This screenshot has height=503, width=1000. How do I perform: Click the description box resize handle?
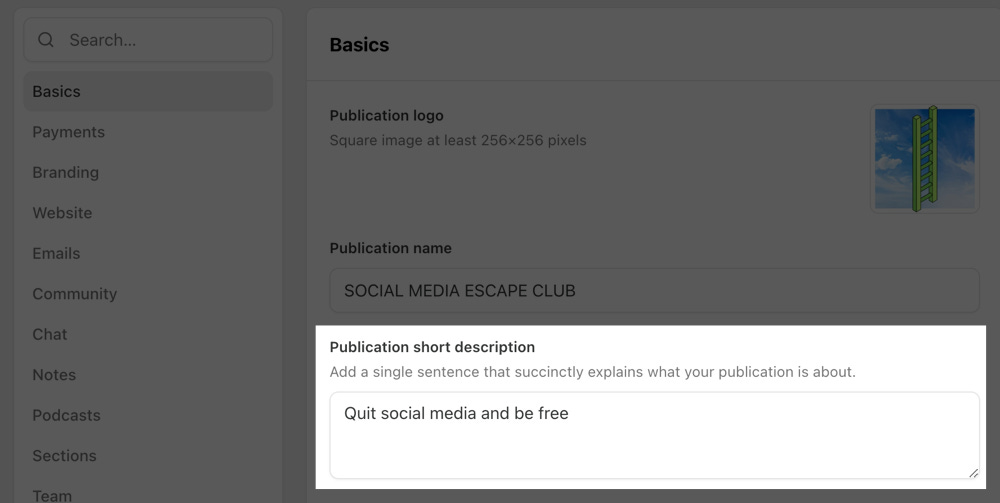coord(973,472)
